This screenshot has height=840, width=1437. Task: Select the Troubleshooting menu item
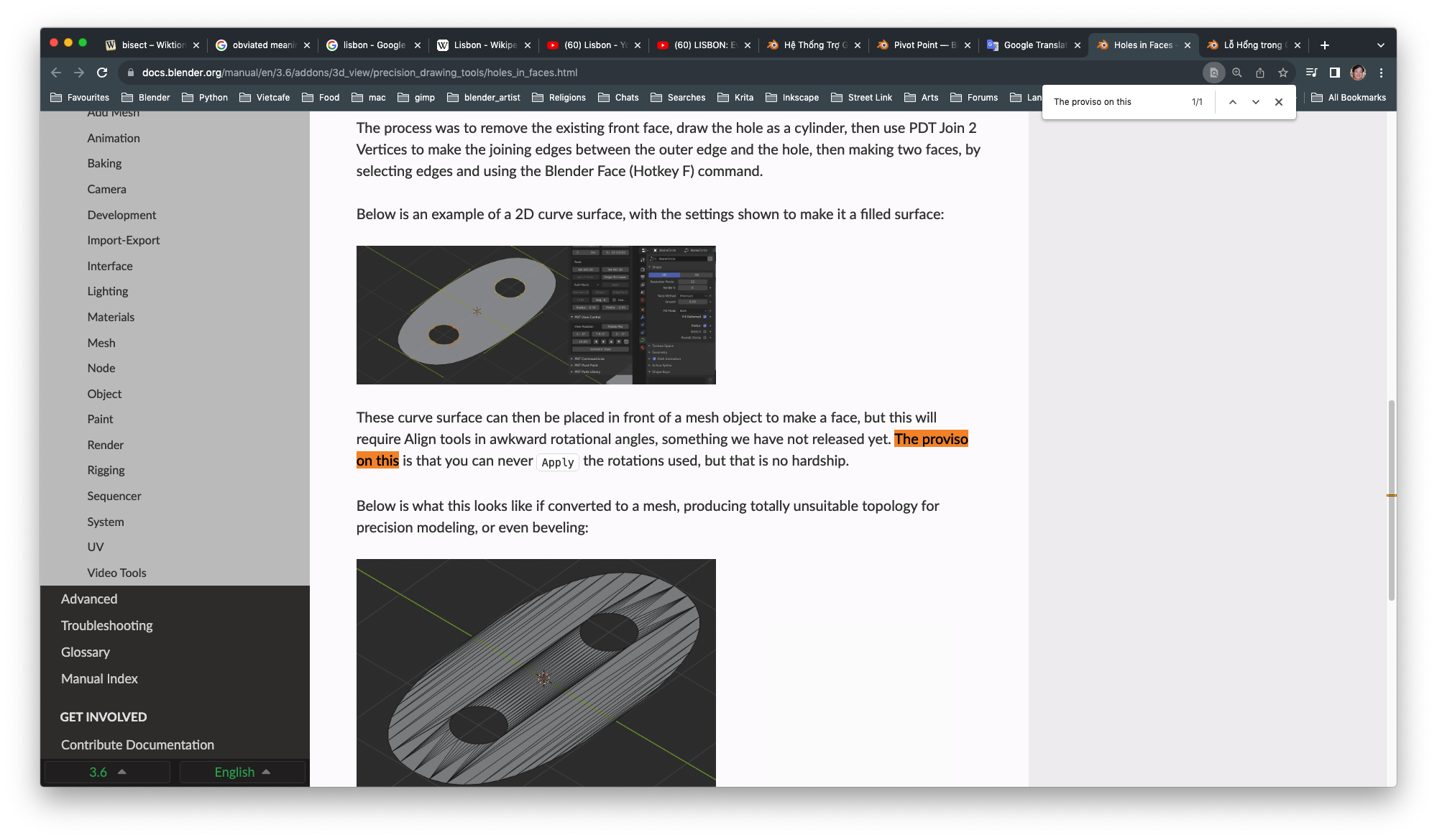point(106,625)
